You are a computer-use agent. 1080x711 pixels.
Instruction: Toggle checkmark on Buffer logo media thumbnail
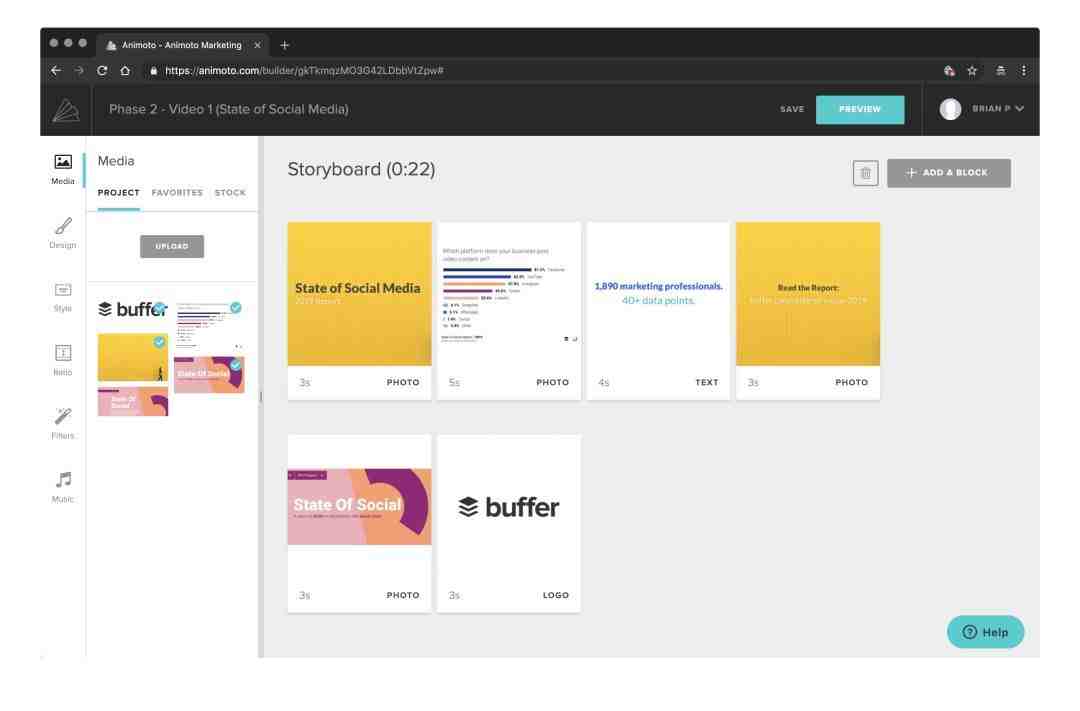coord(160,308)
